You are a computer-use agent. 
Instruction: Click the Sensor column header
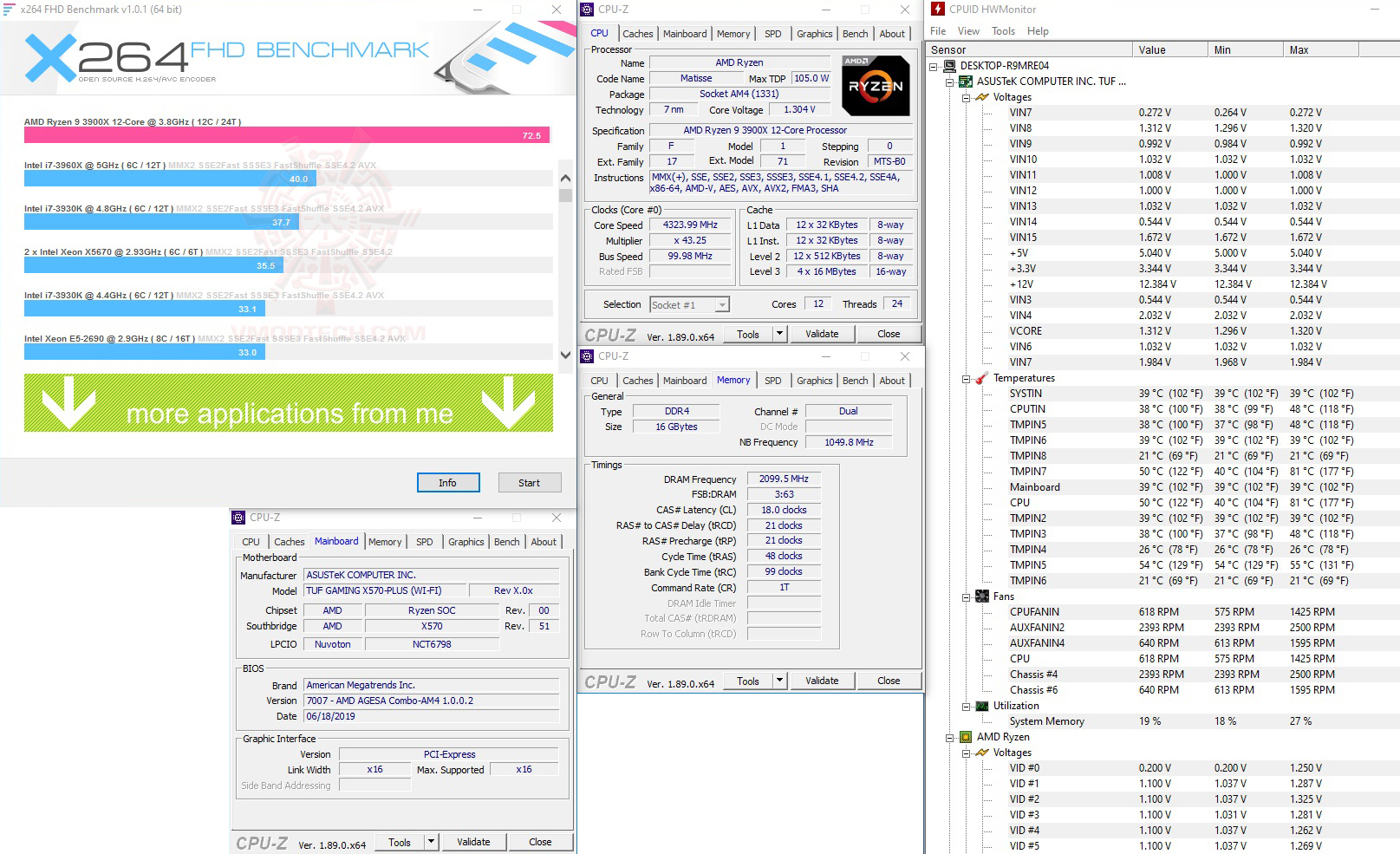(1030, 50)
